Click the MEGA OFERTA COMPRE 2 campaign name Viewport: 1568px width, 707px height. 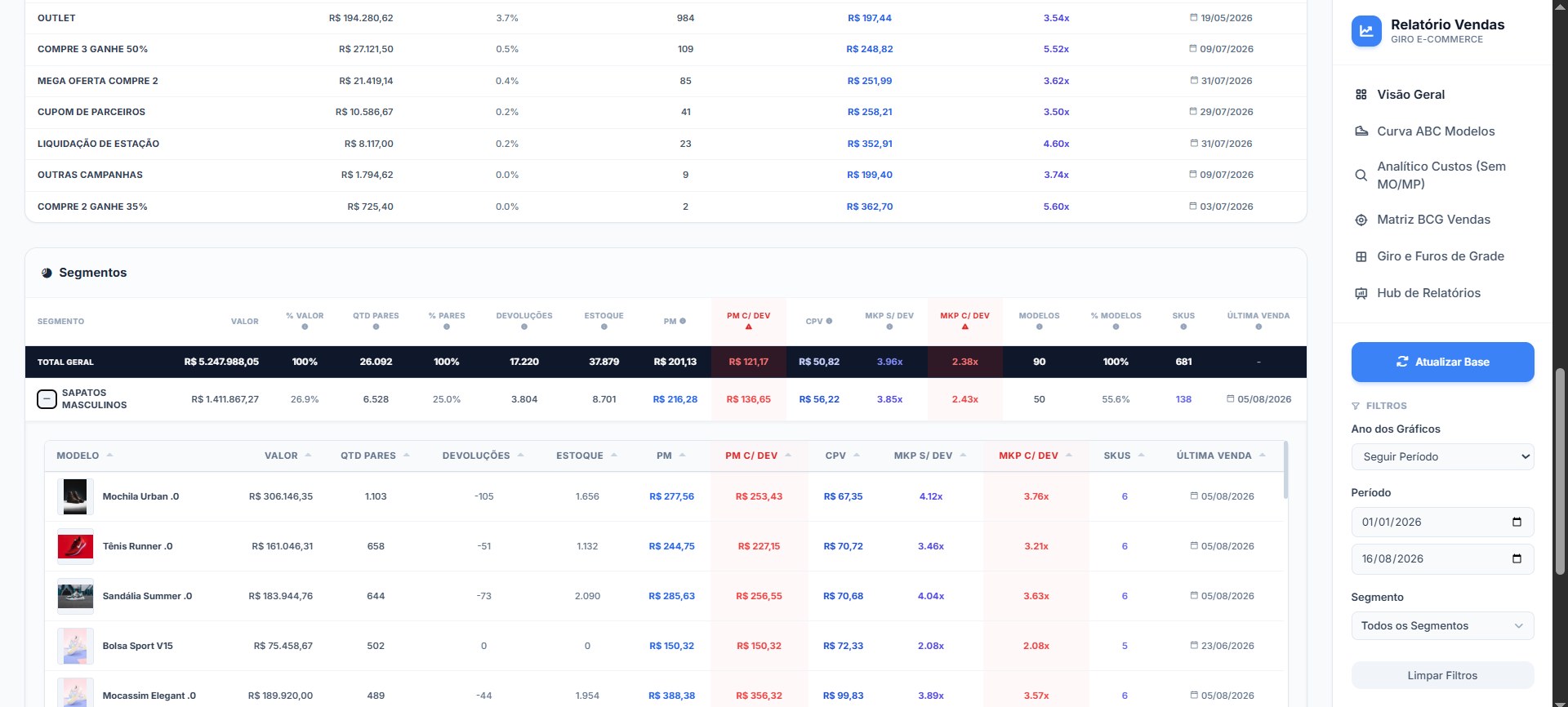(x=98, y=81)
